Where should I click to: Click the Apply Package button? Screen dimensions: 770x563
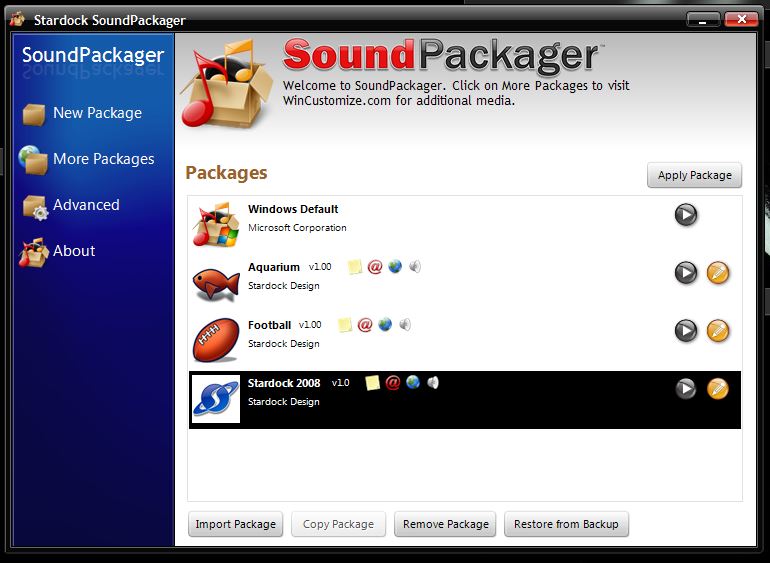[694, 175]
